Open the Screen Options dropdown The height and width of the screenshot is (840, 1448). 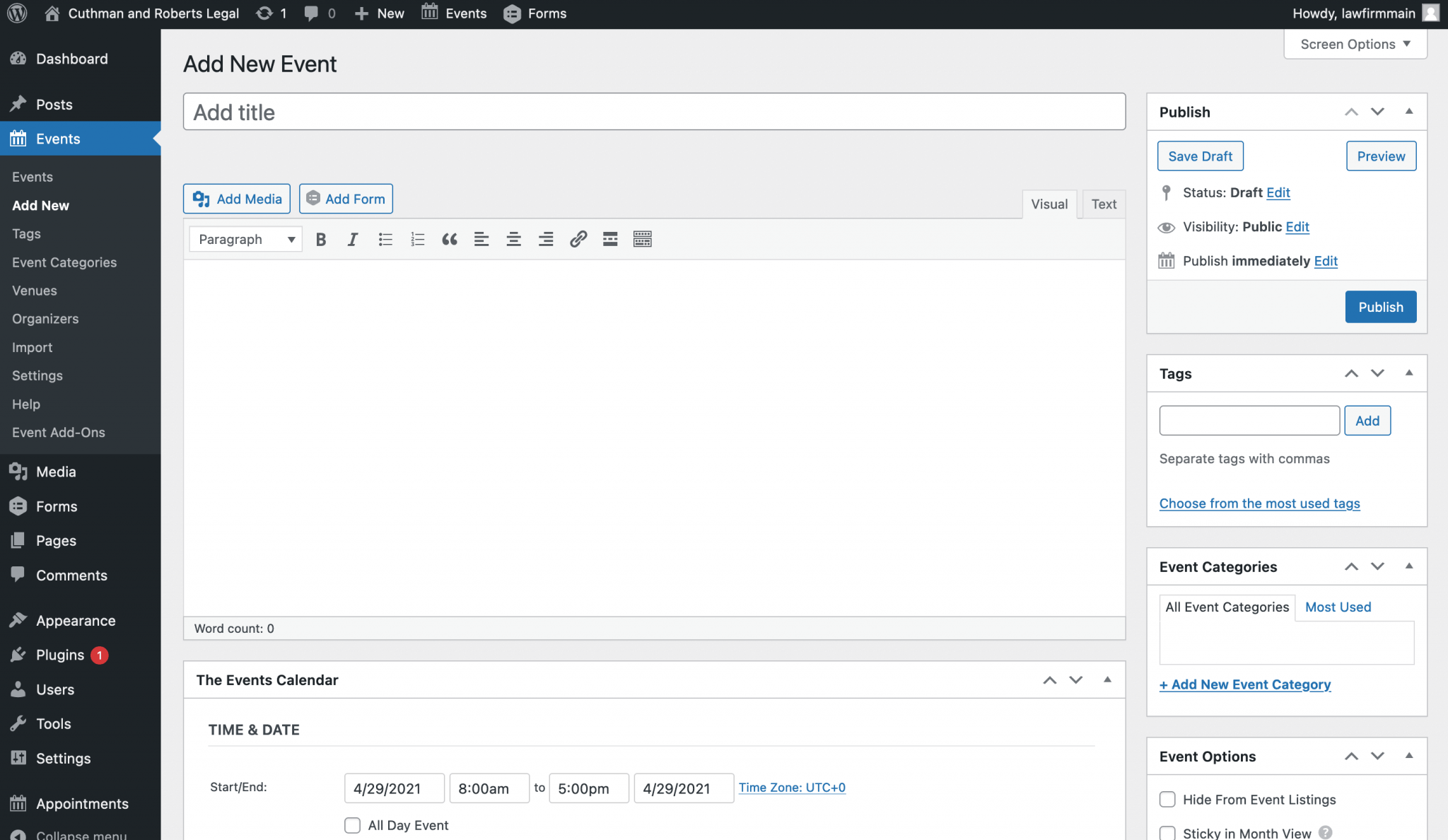(x=1353, y=44)
